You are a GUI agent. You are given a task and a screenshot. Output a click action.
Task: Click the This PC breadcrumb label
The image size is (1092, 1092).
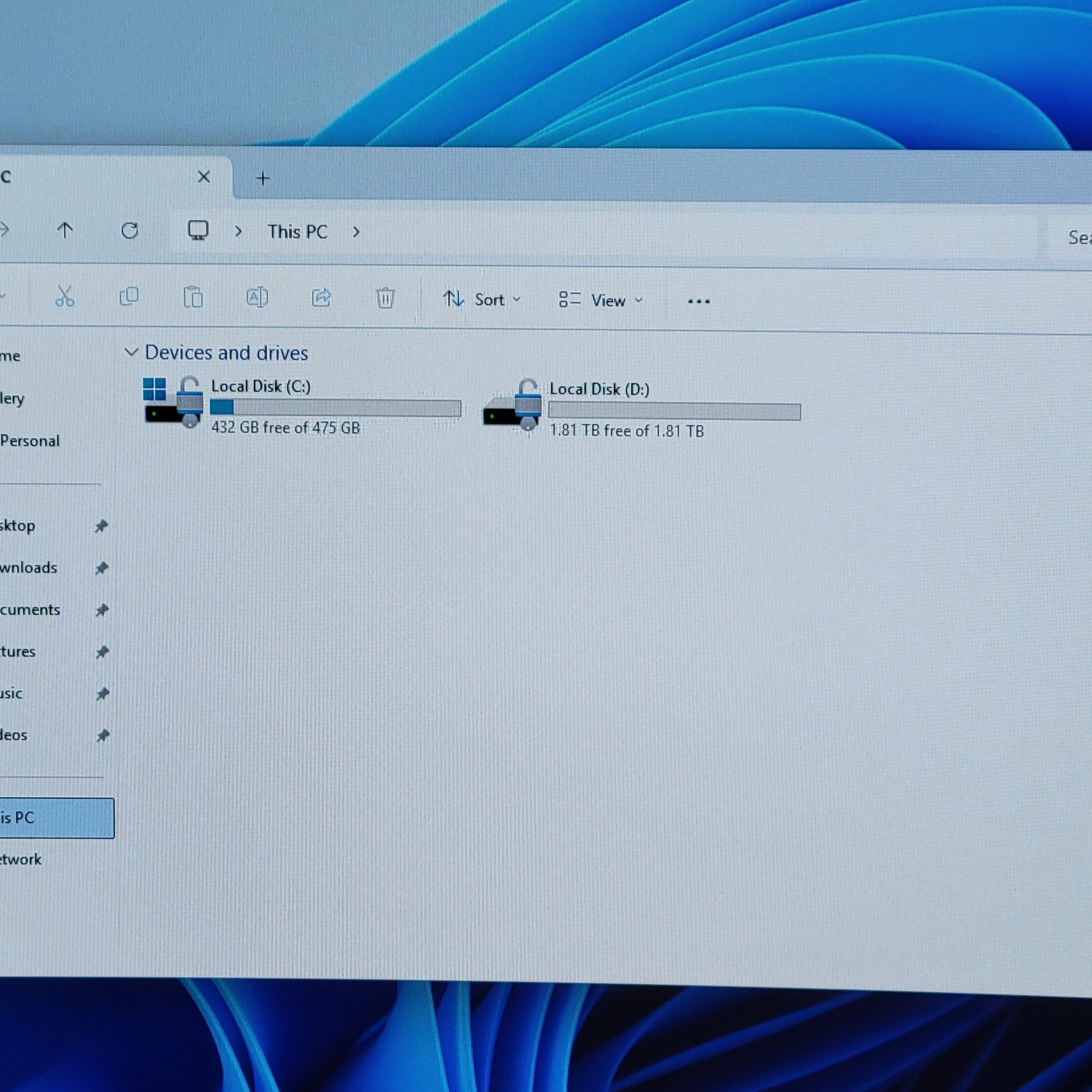[x=297, y=232]
